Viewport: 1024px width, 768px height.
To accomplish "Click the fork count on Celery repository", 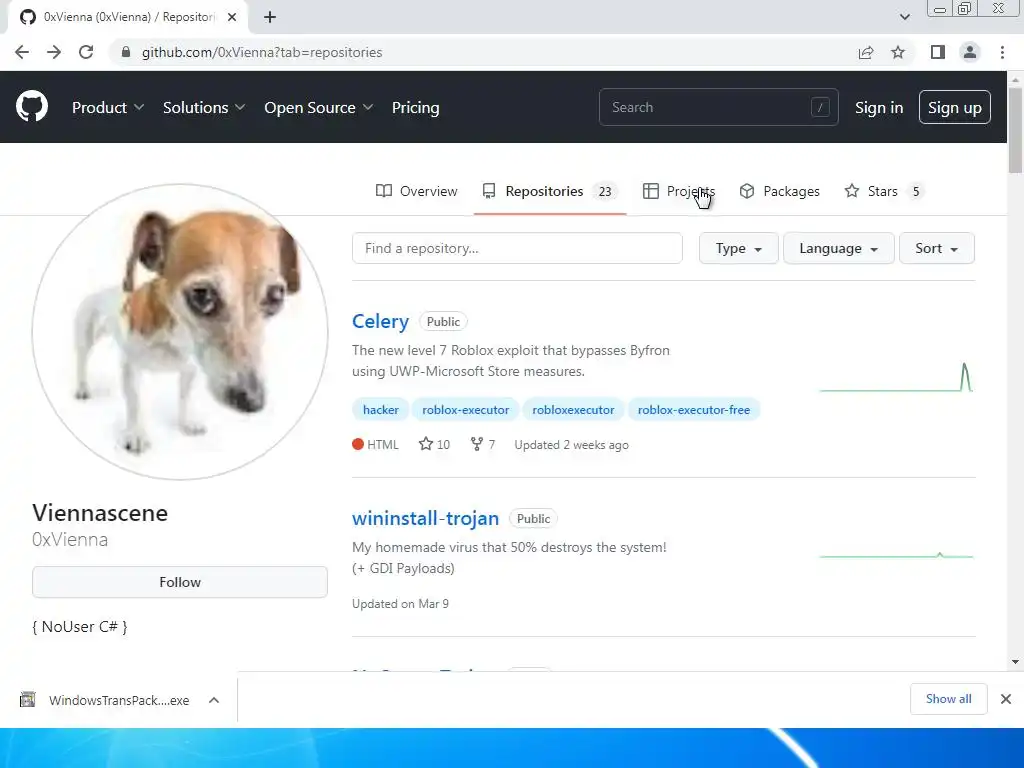I will pyautogui.click(x=483, y=445).
